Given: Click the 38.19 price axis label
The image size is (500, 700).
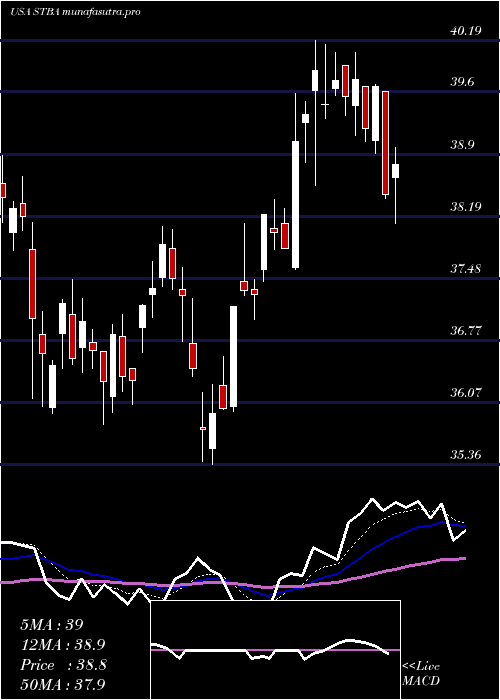Looking at the screenshot, I should (466, 207).
